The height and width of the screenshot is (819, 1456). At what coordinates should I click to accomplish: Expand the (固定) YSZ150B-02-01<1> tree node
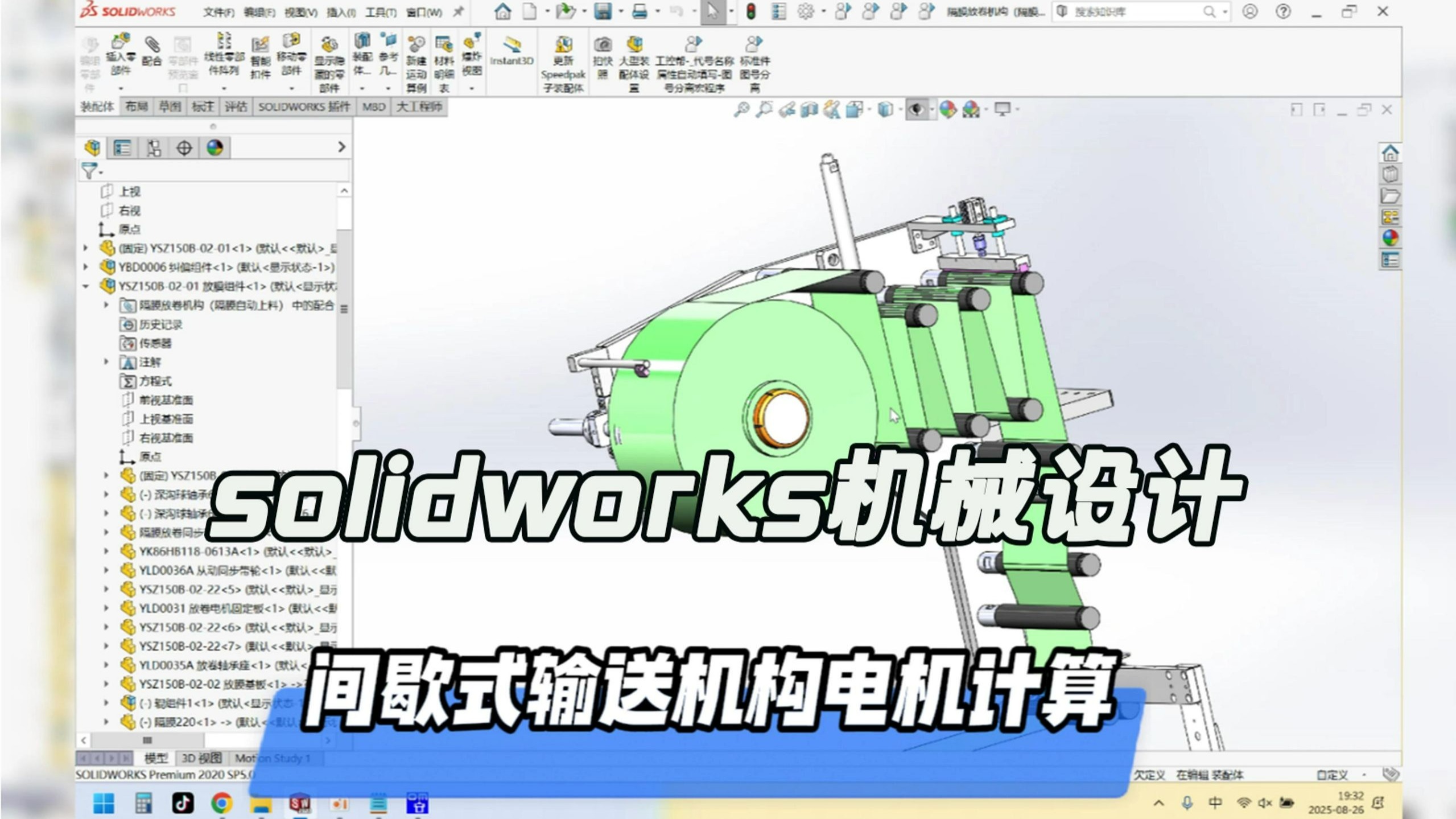pyautogui.click(x=85, y=248)
